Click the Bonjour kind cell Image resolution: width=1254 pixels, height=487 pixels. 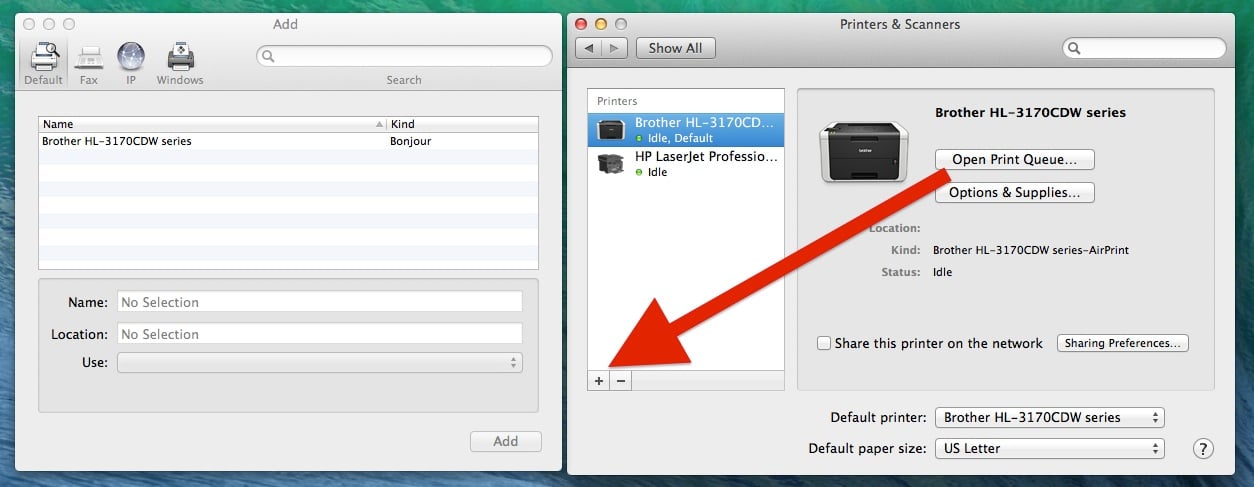click(410, 141)
